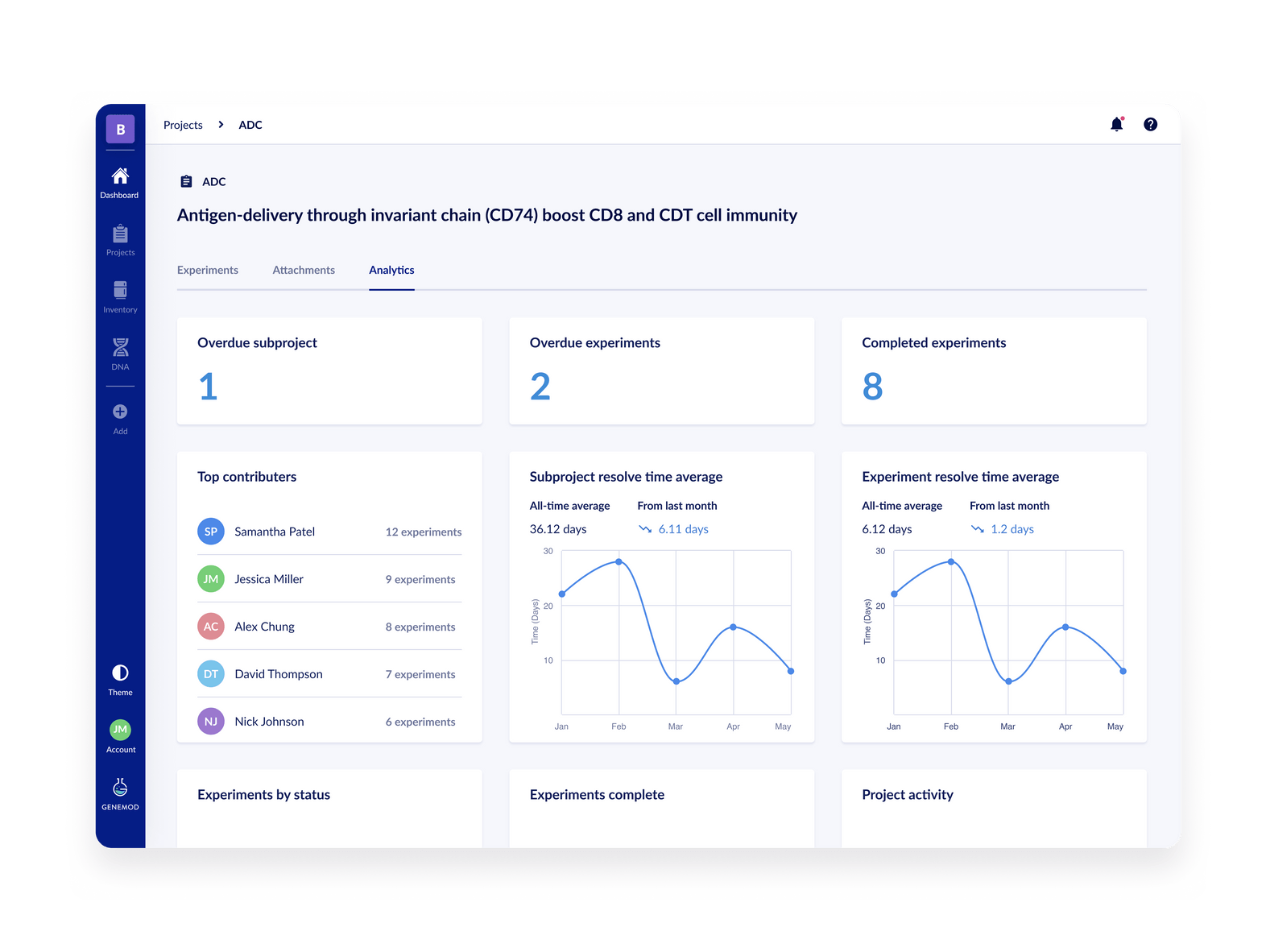Click the 1.2 days value
The image size is (1266, 952).
[1012, 529]
